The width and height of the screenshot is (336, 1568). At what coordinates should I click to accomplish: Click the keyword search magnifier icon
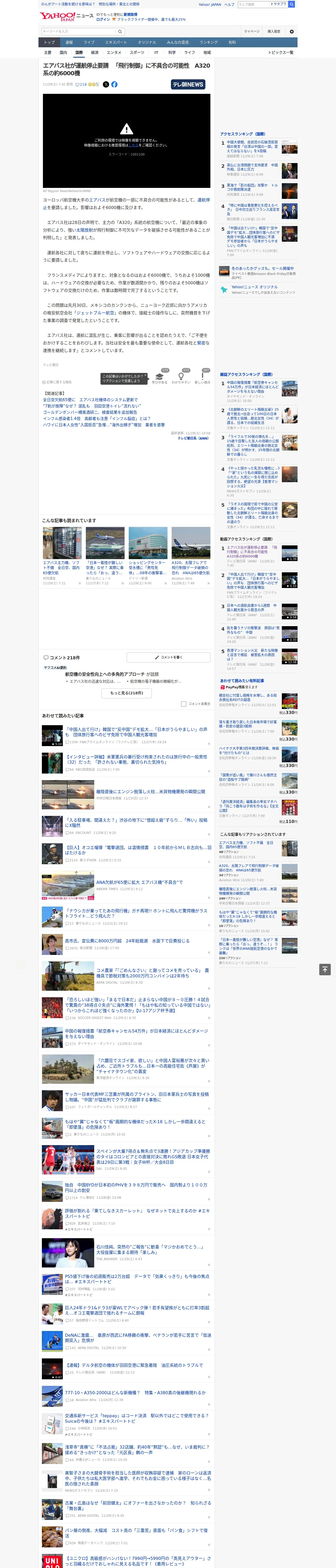[x=120, y=32]
